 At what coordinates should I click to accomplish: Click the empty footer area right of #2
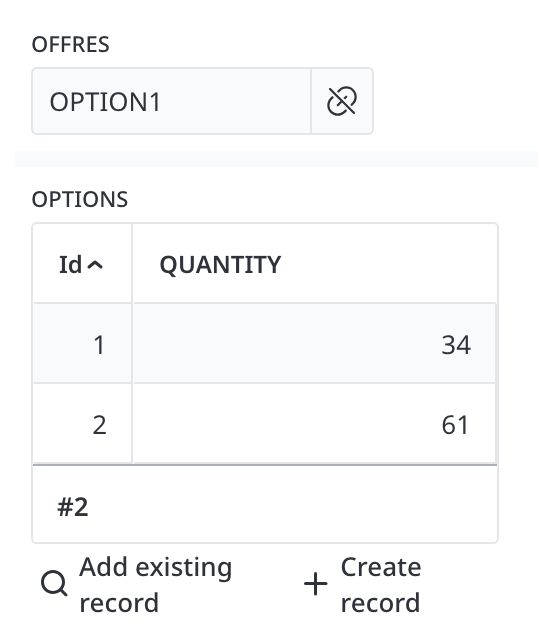coord(293,505)
